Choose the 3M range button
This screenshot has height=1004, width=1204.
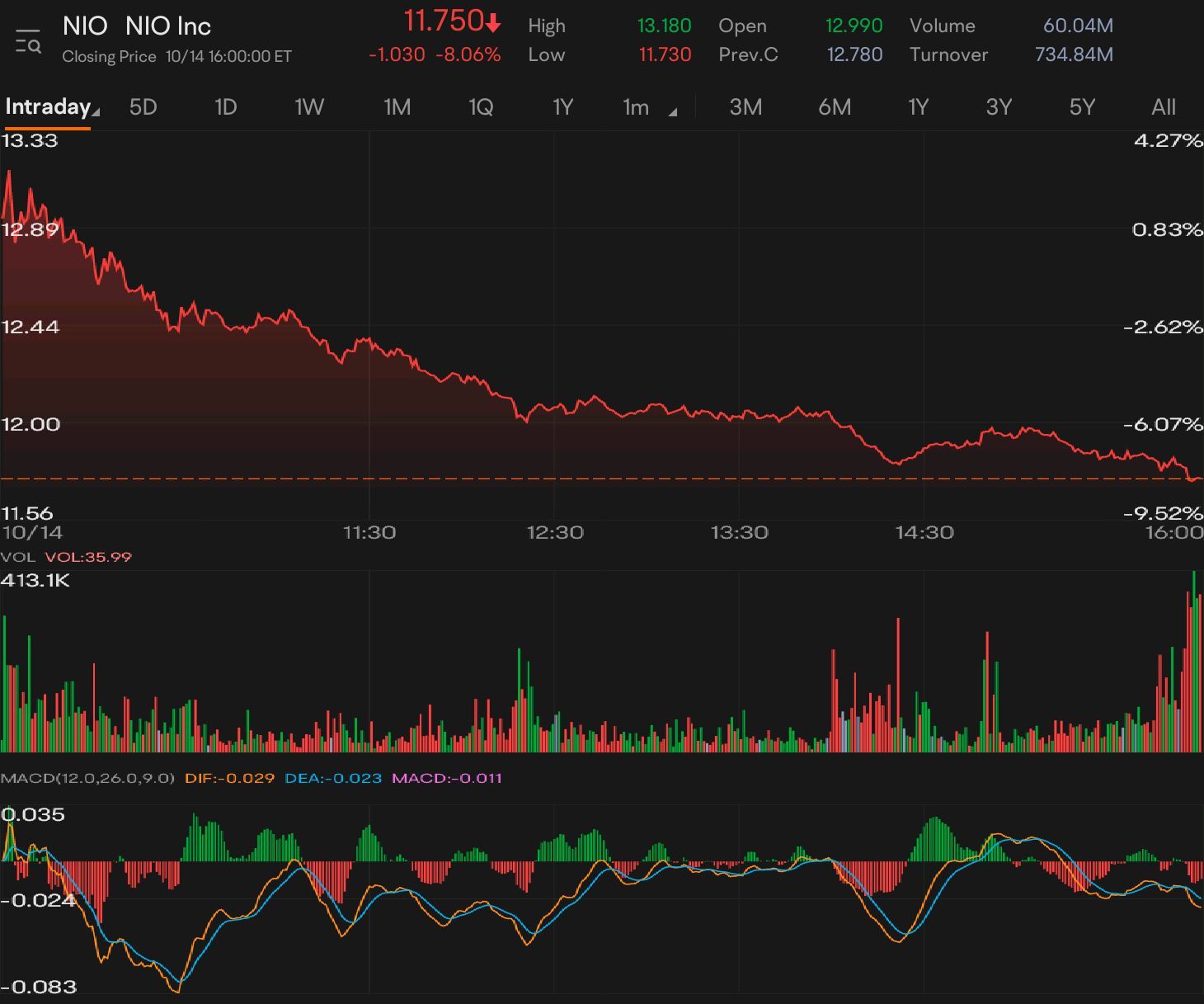(x=745, y=107)
